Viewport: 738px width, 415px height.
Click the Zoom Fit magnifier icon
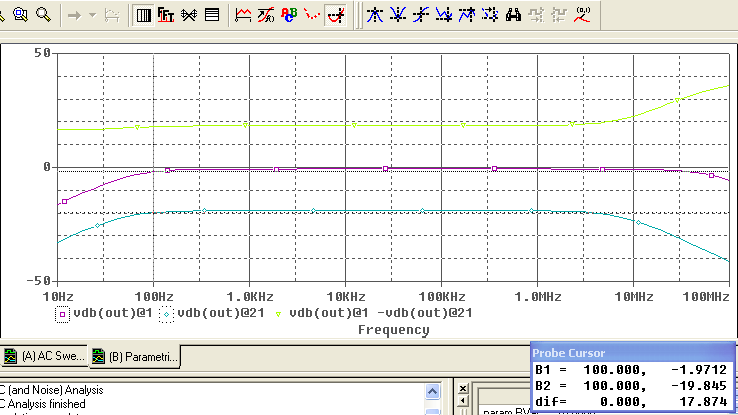(44, 15)
